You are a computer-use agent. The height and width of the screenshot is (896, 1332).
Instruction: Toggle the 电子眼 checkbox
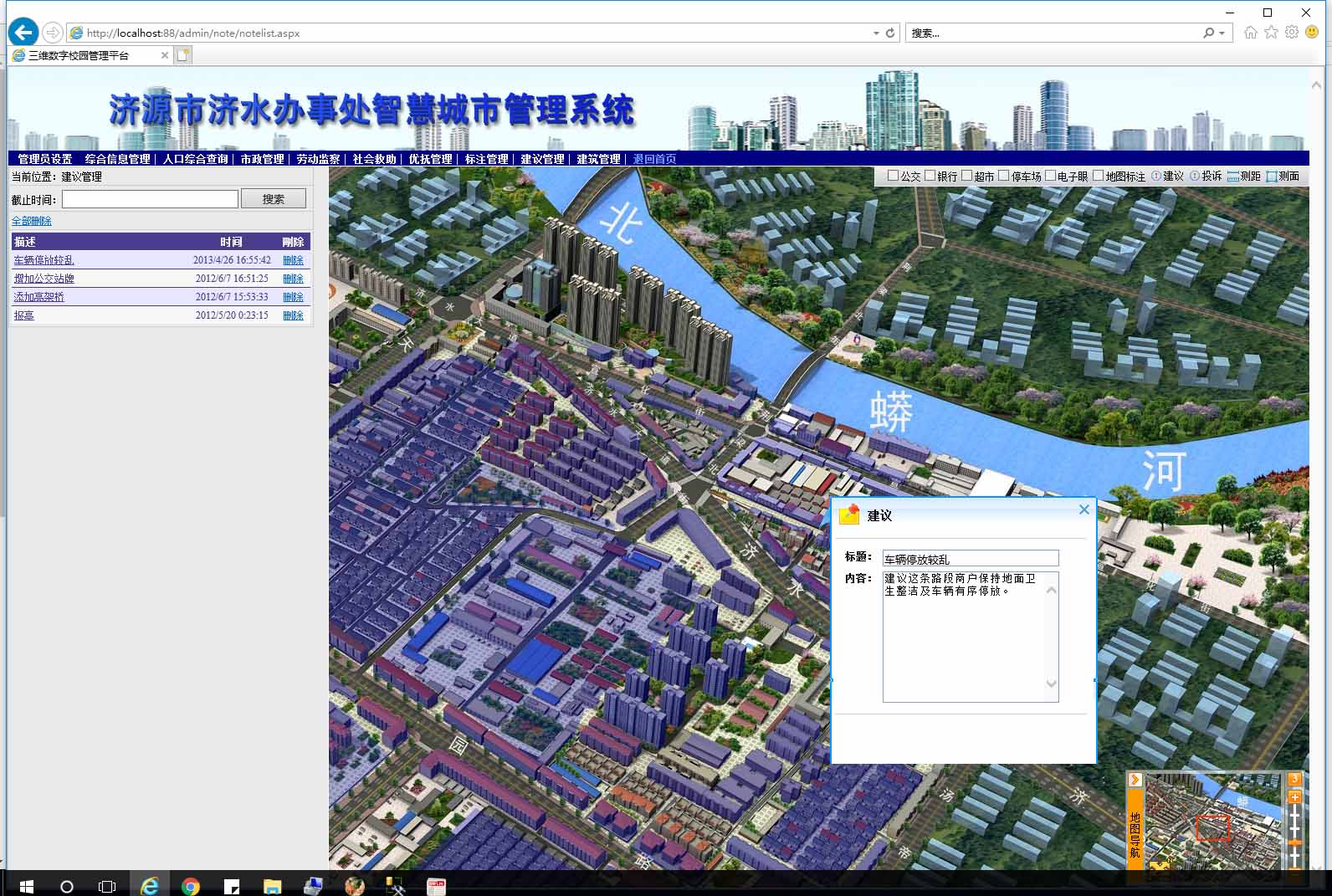click(x=1050, y=177)
